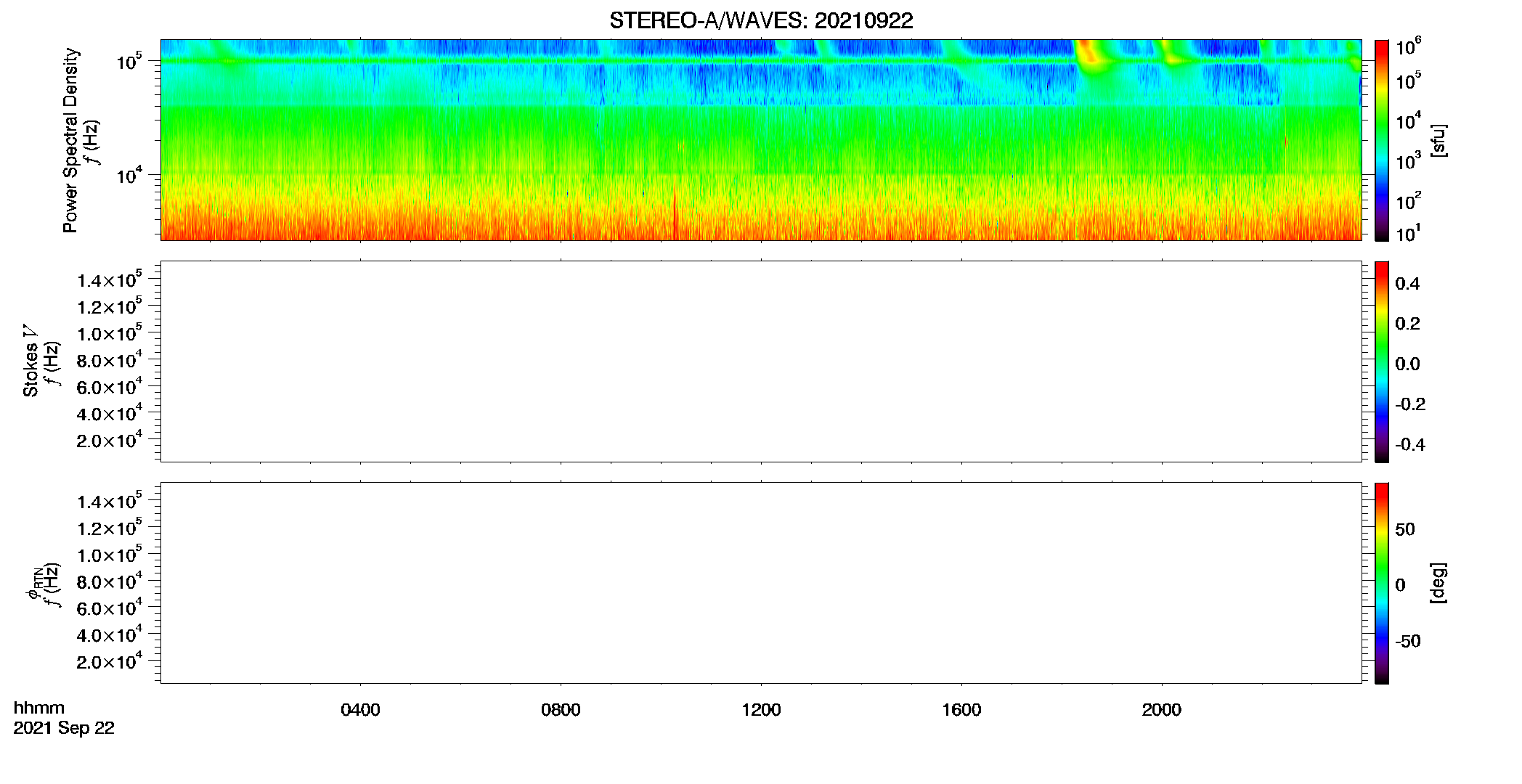
Task: Click the hhmm time format label
Action: pyautogui.click(x=39, y=708)
